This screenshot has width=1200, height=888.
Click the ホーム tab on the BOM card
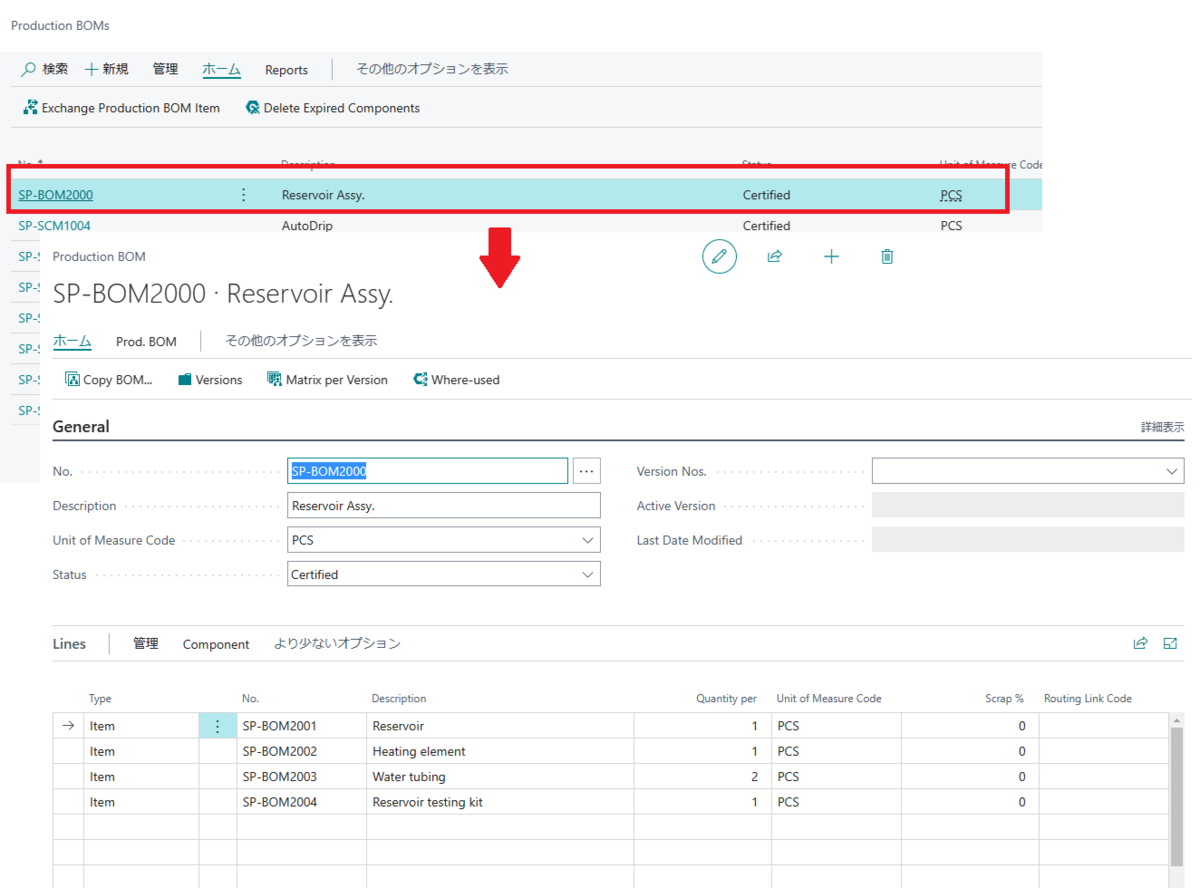(x=72, y=341)
